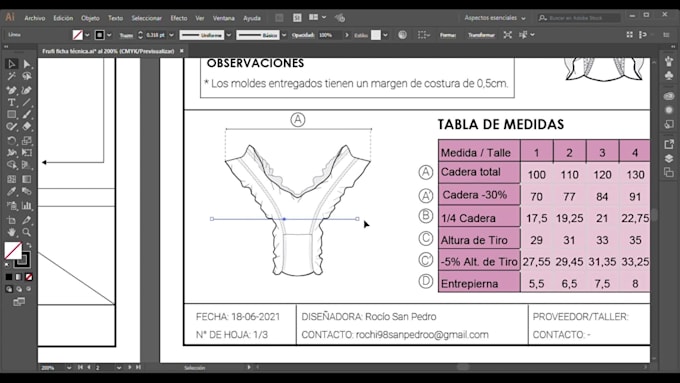Image resolution: width=680 pixels, height=383 pixels.
Task: Select the Magic Wand tool
Action: click(x=11, y=76)
